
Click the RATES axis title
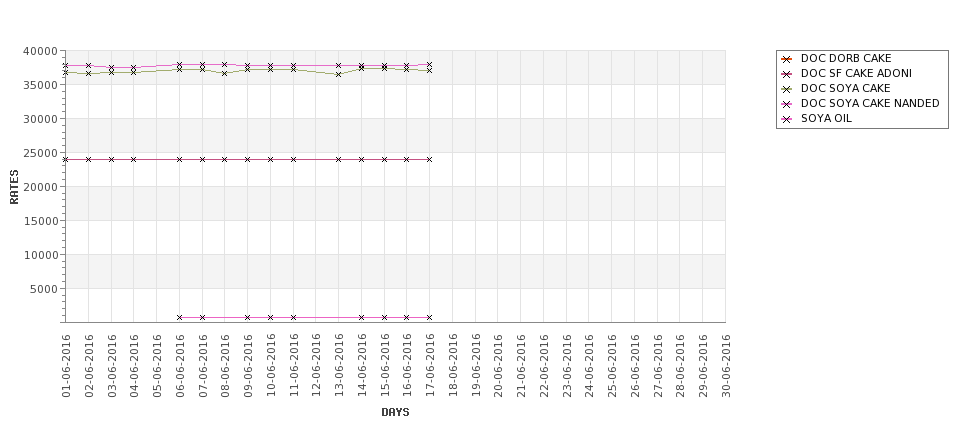pos(14,187)
